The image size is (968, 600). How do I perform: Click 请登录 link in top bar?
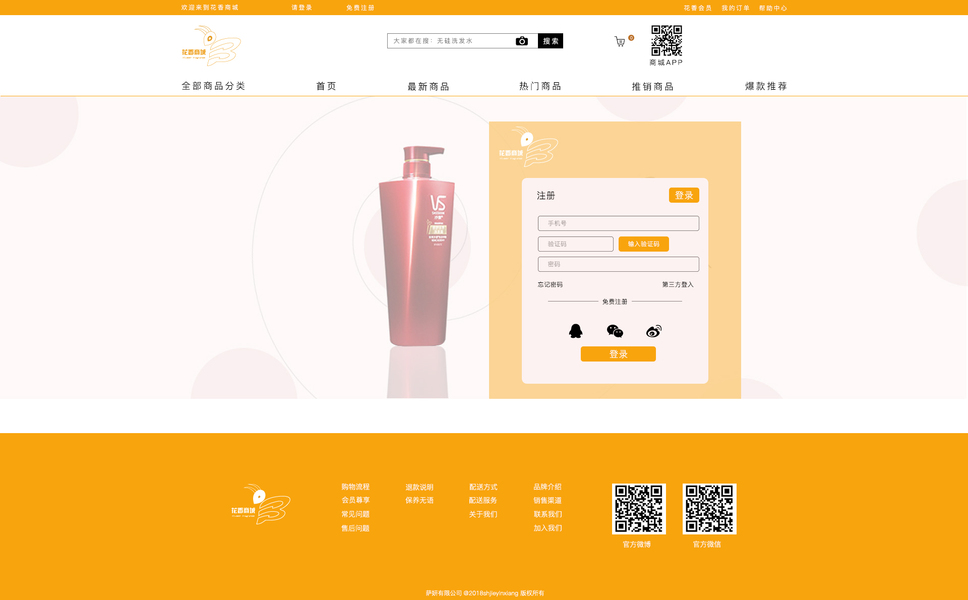click(302, 7)
